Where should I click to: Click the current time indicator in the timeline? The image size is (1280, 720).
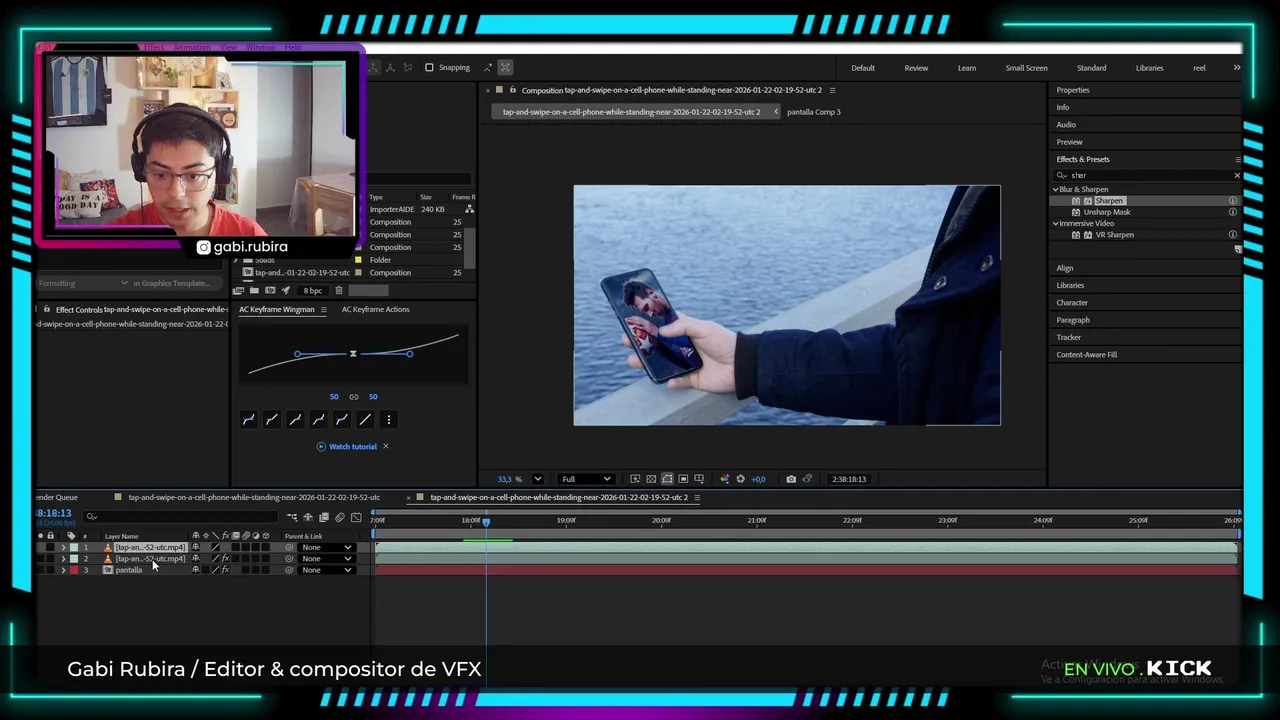click(x=486, y=522)
